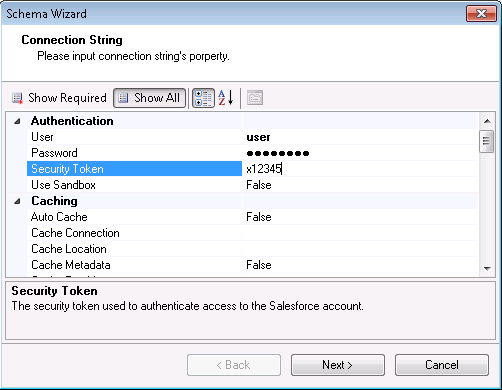Viewport: 502px width, 390px height.
Task: Close the Schema Wizard dialog
Action: pos(481,14)
